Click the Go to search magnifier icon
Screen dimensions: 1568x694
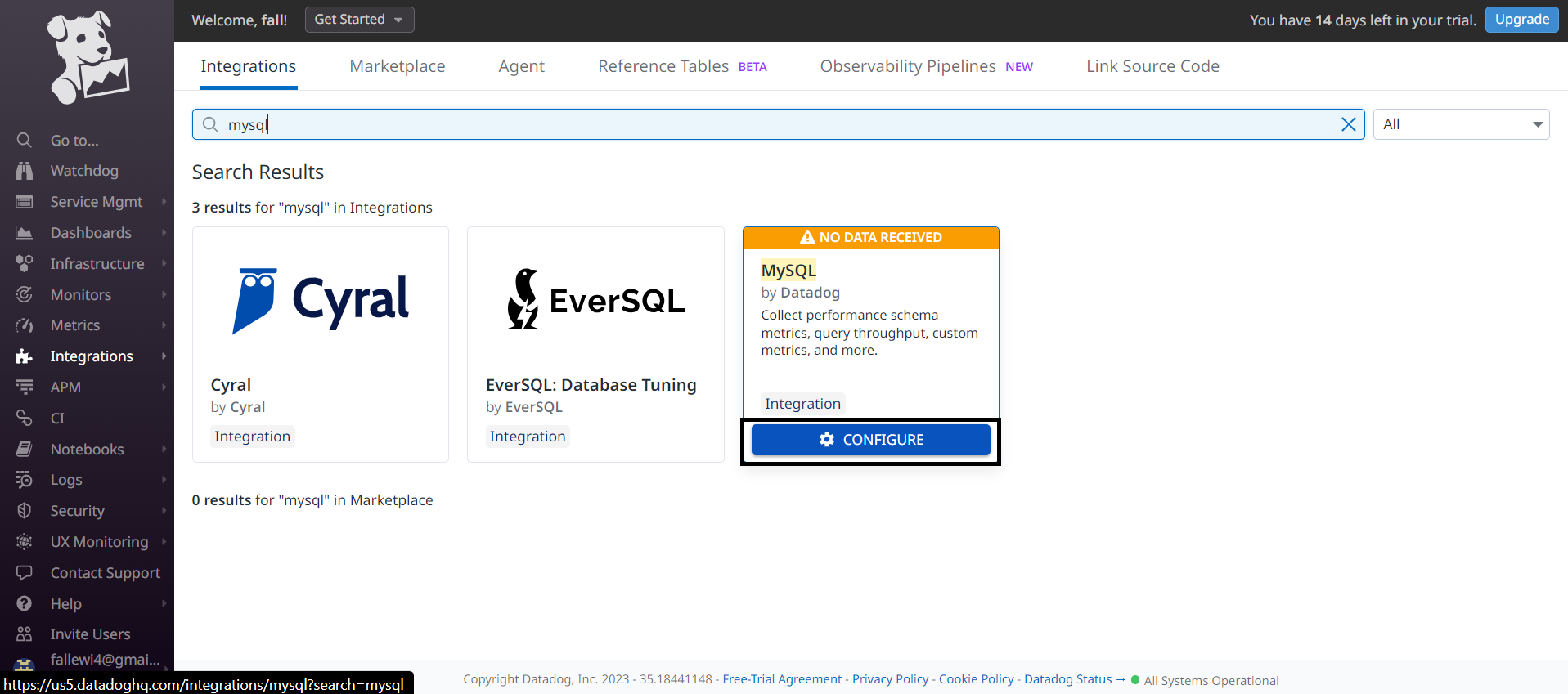(25, 140)
